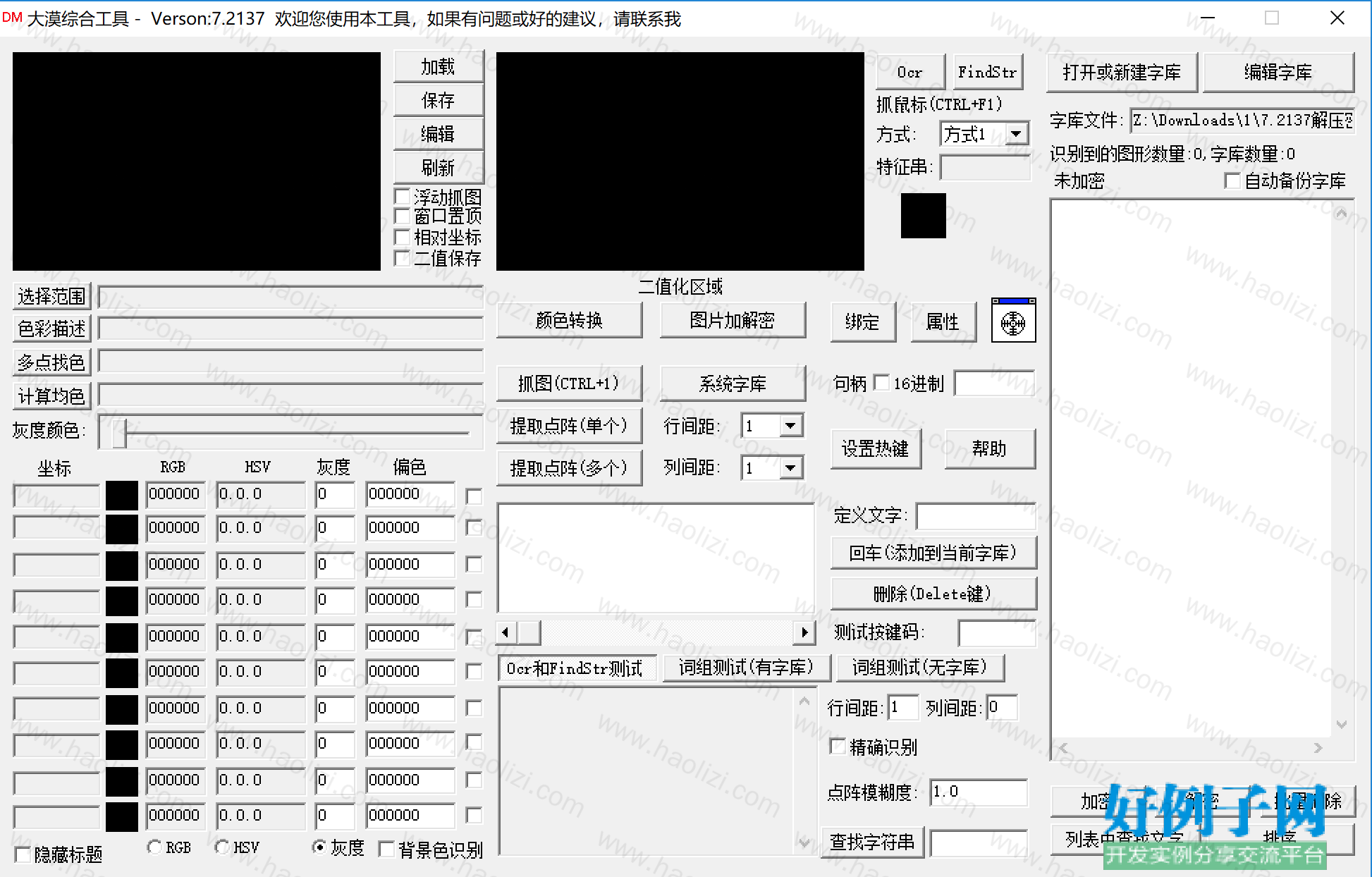Click the second row black color swatch
This screenshot has height=877, width=1372.
(122, 529)
